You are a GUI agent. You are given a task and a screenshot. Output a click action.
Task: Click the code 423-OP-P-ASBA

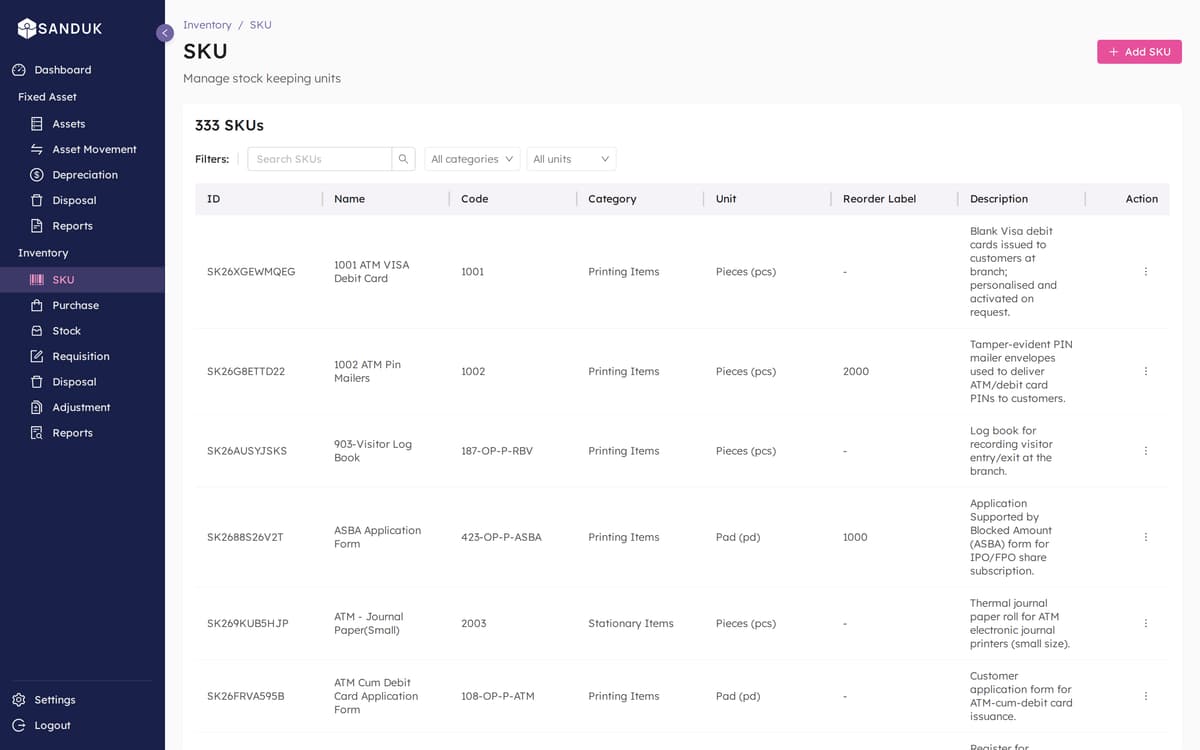(x=501, y=537)
